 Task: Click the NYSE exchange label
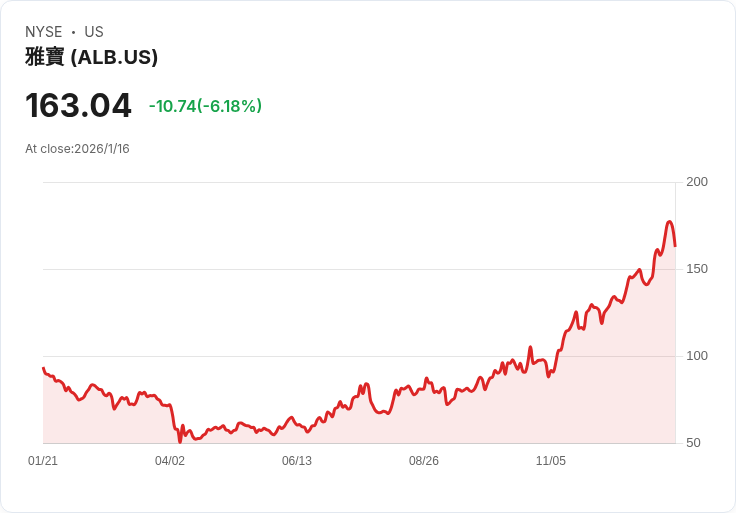[x=43, y=32]
